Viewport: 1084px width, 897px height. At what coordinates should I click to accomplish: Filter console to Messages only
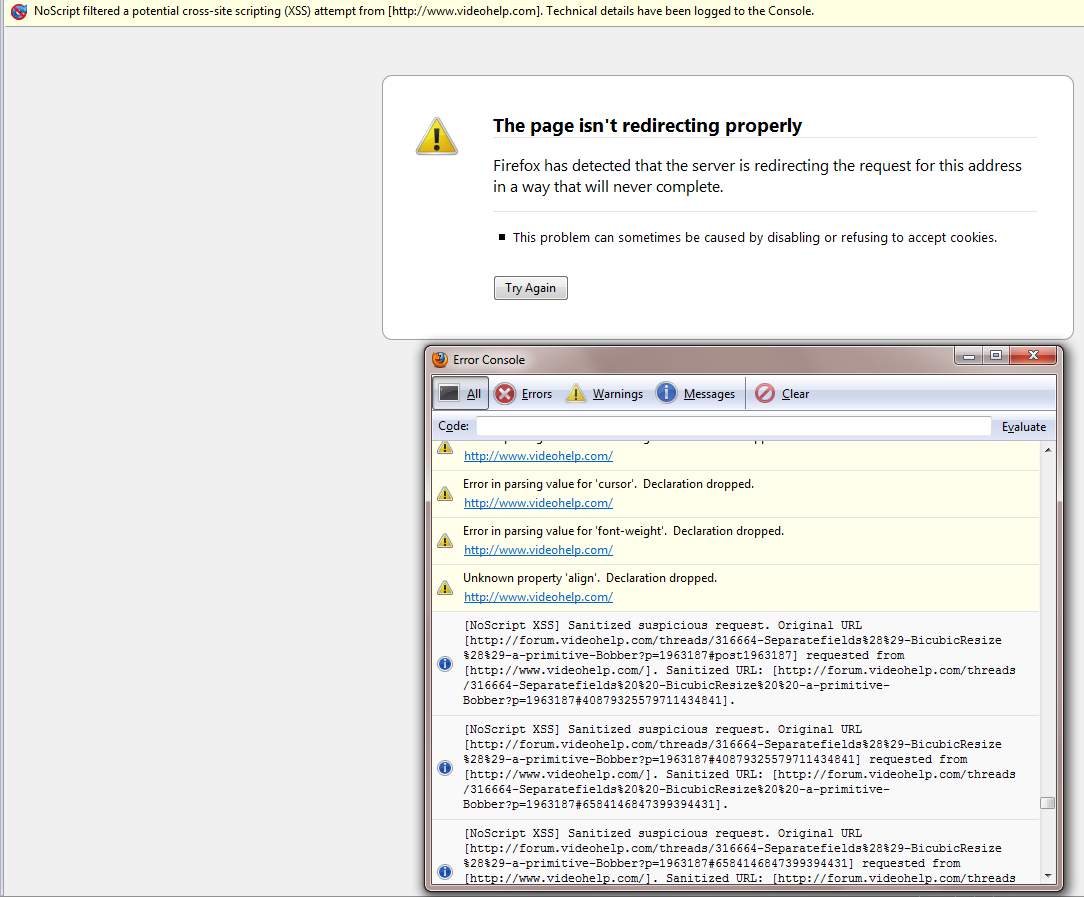[695, 393]
